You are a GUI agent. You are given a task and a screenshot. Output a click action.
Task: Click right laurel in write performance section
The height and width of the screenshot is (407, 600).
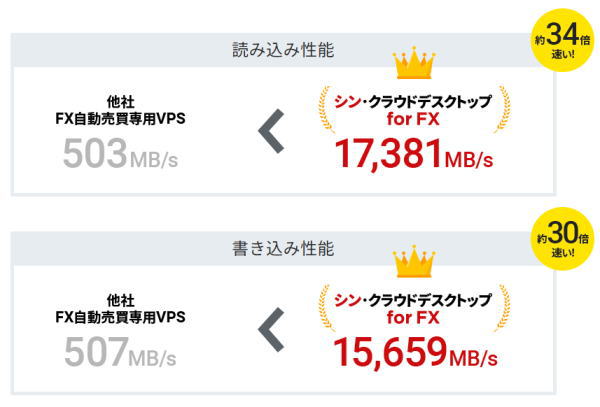(502, 308)
